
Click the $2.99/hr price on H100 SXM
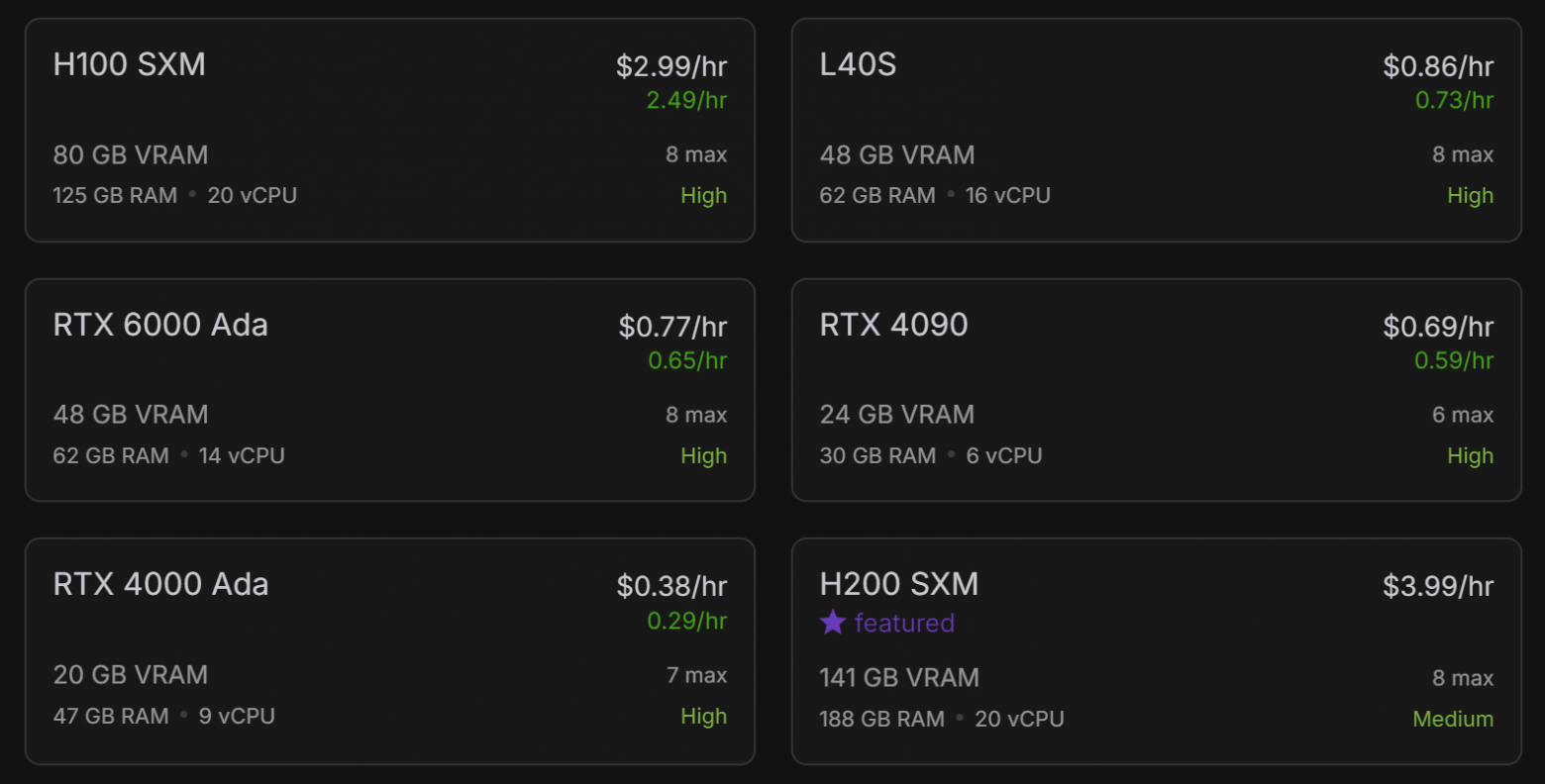point(671,66)
